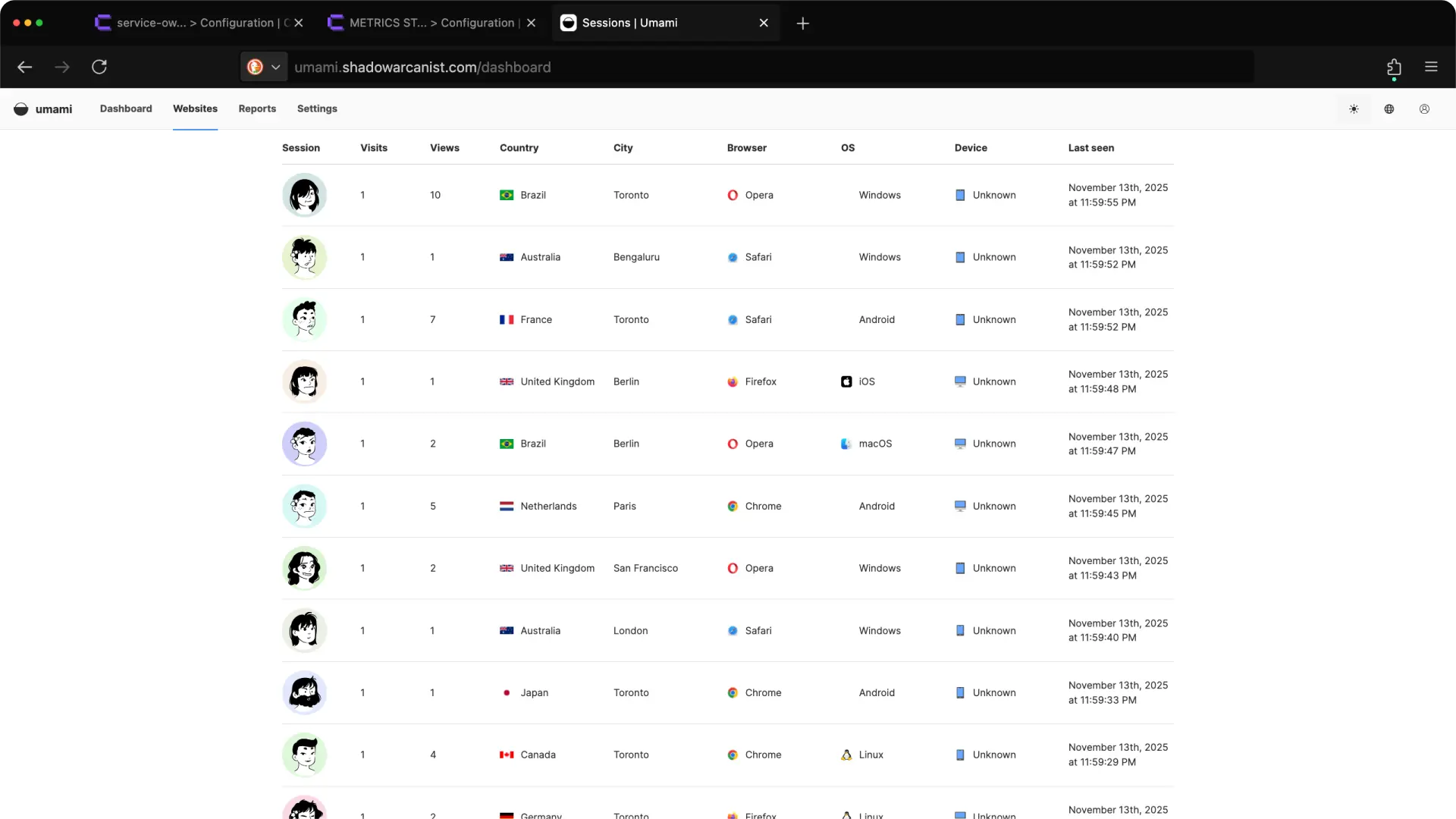Open the user profile icon menu
Viewport: 1456px width, 819px height.
[1424, 109]
